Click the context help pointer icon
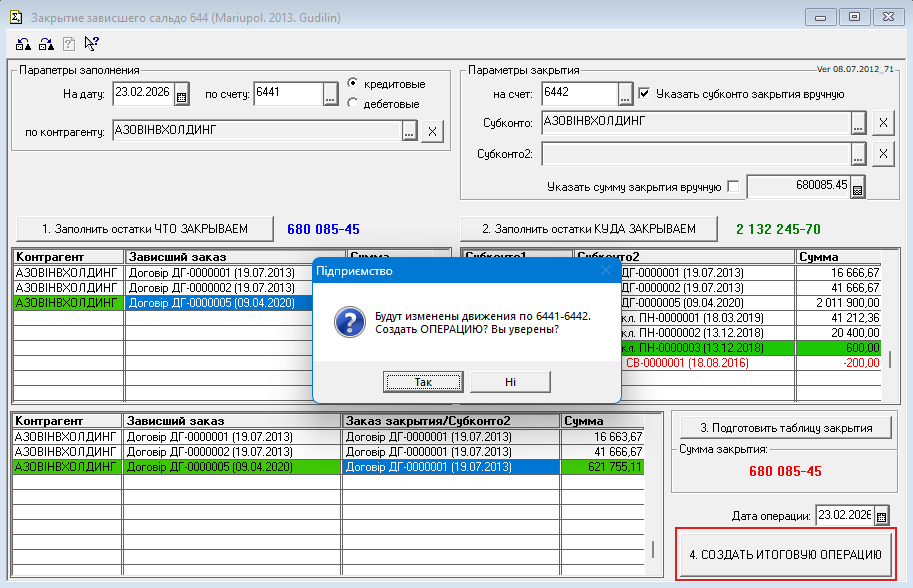This screenshot has width=913, height=588. click(91, 43)
